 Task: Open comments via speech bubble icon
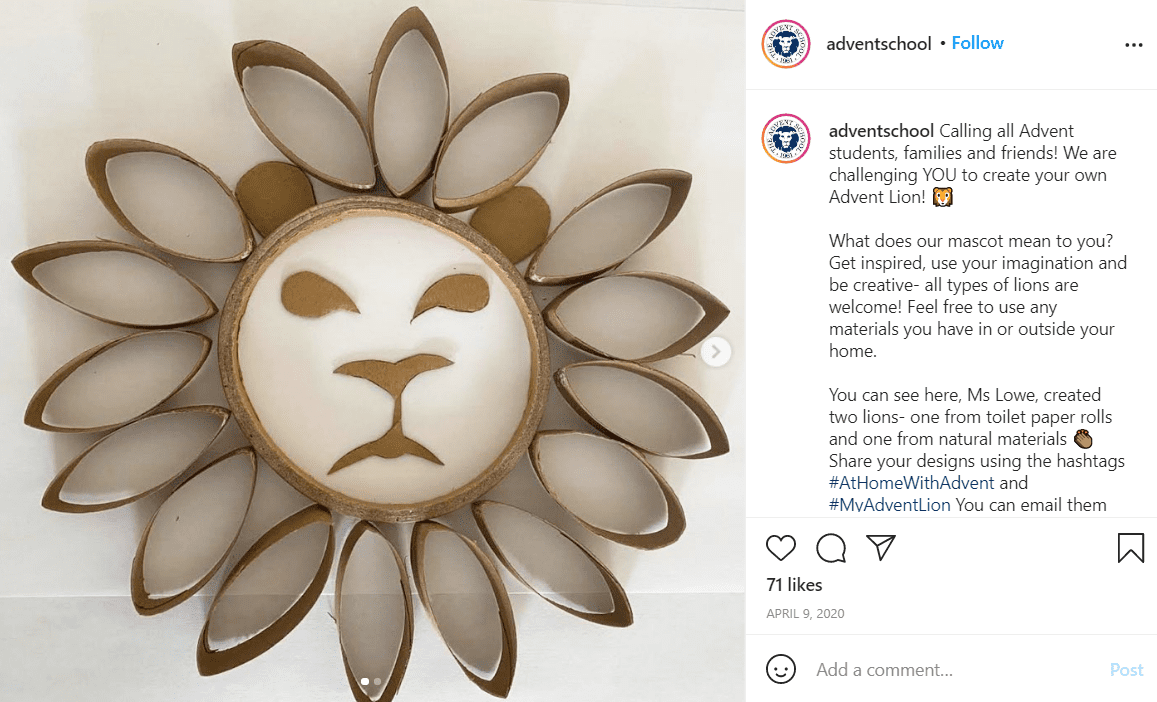[x=831, y=548]
